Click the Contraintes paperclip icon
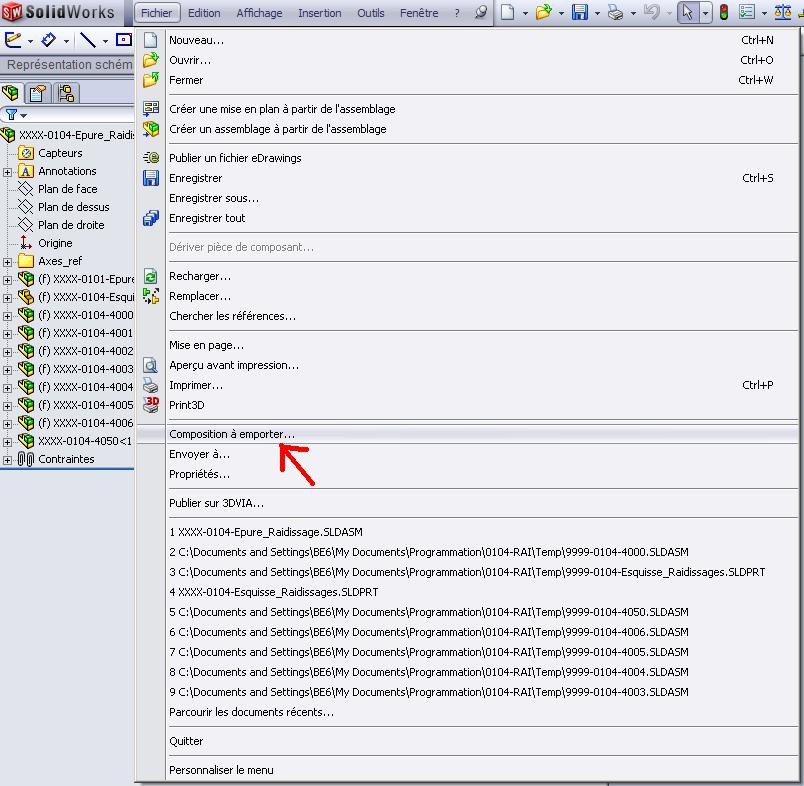 click(x=26, y=459)
